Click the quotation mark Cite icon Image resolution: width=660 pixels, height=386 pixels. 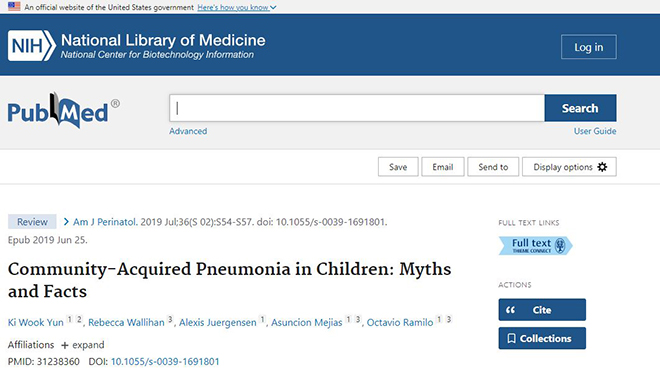(511, 310)
